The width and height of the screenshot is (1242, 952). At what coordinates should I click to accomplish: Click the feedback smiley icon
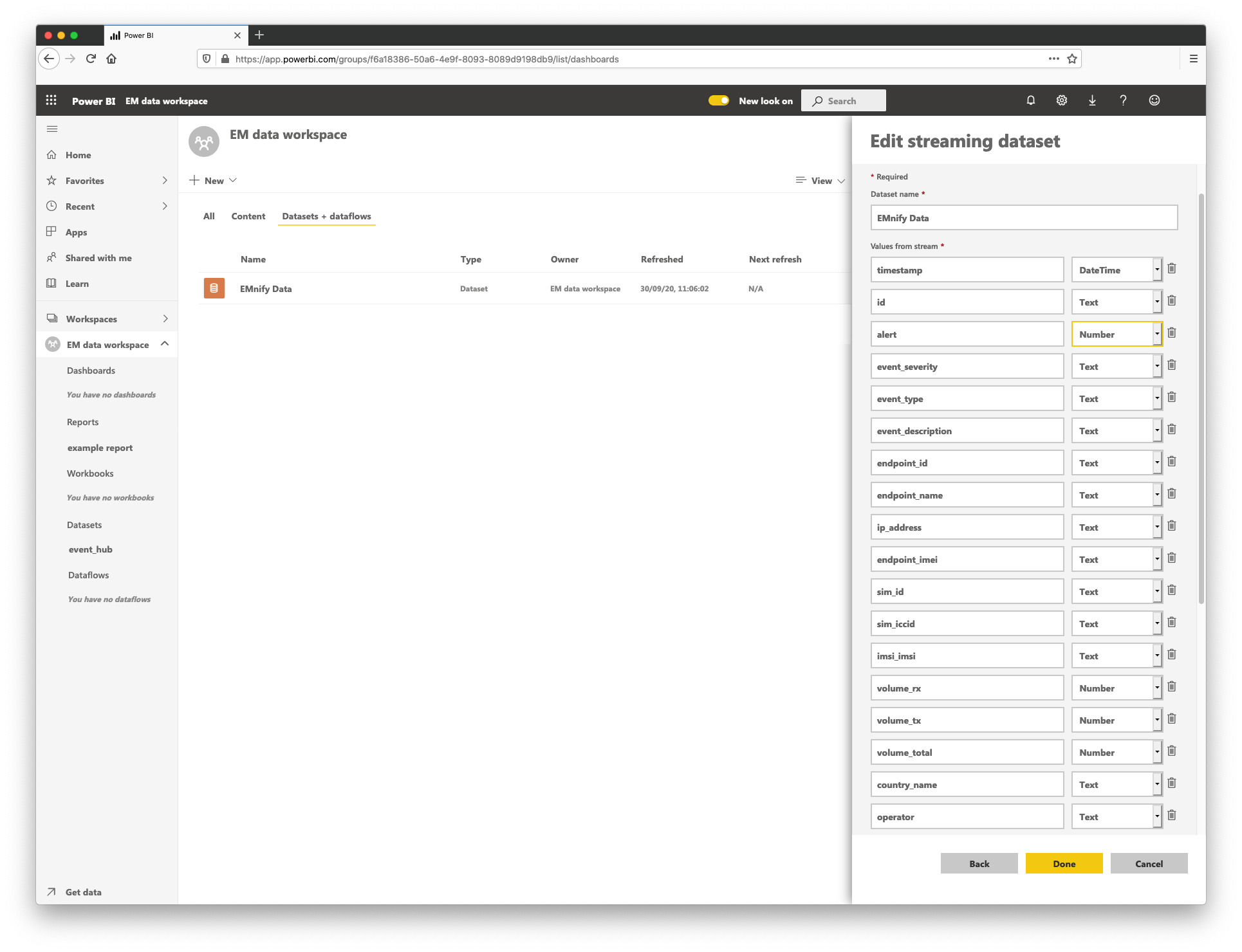1154,100
